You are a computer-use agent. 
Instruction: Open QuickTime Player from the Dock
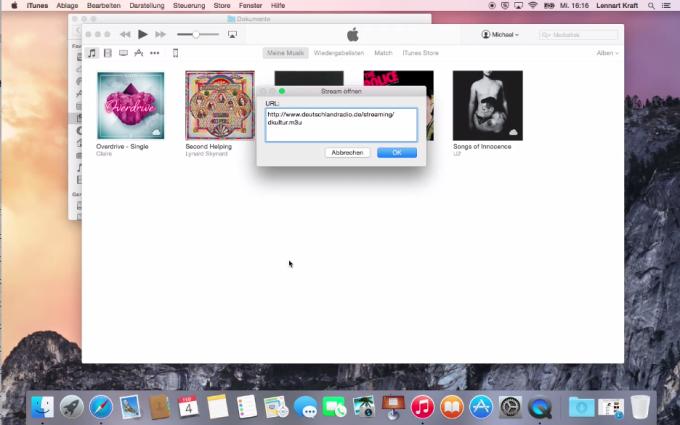(x=539, y=407)
